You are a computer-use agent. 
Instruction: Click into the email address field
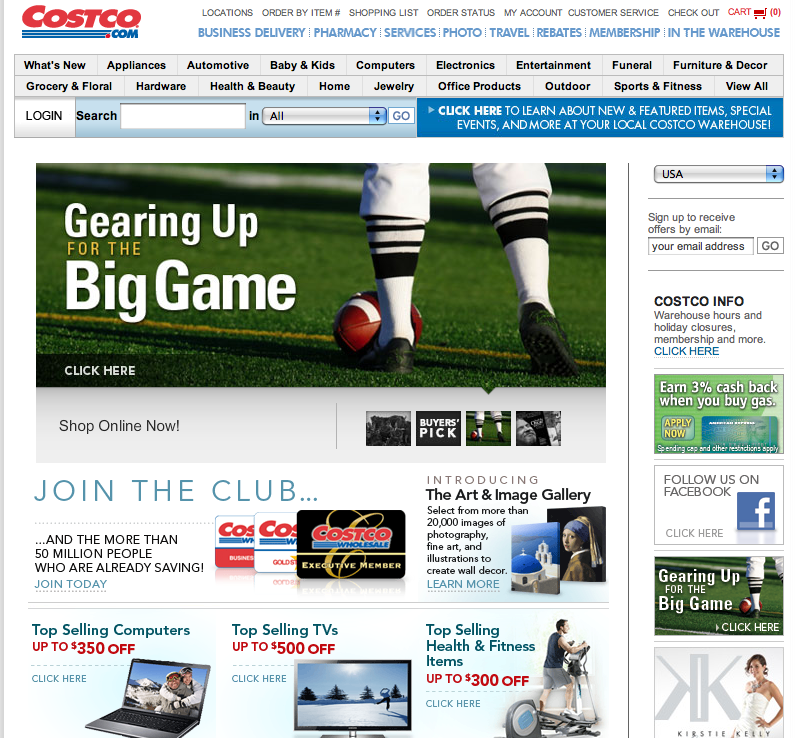(x=700, y=246)
